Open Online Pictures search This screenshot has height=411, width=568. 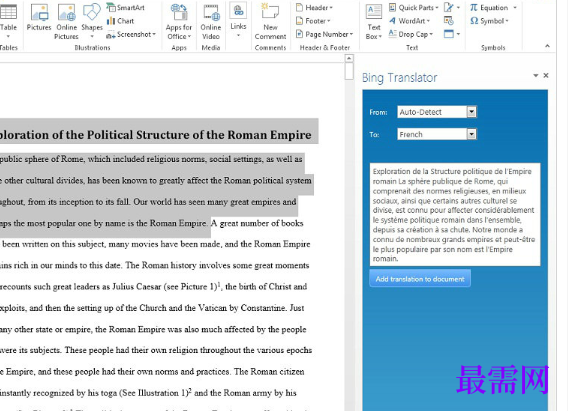(x=67, y=22)
